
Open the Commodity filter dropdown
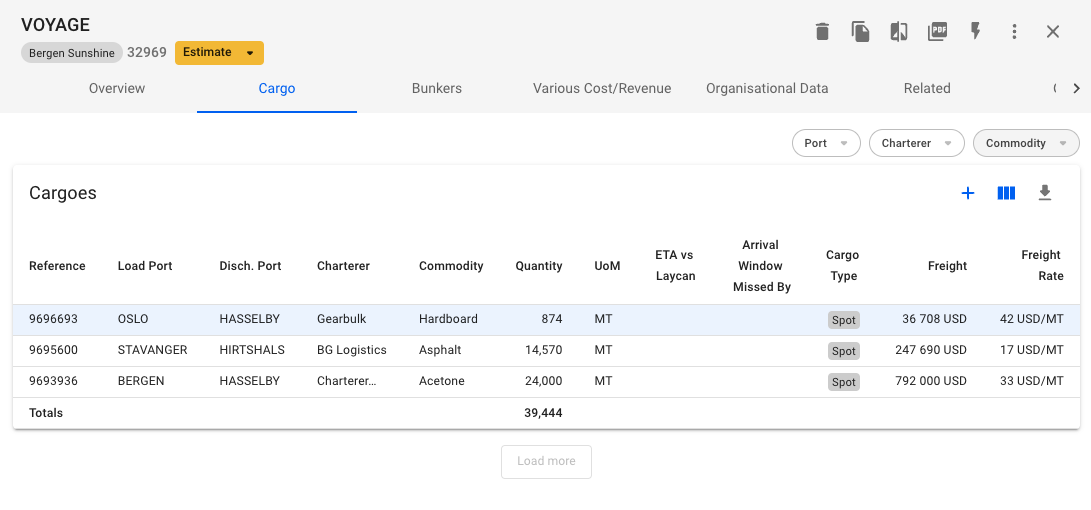[x=1025, y=143]
